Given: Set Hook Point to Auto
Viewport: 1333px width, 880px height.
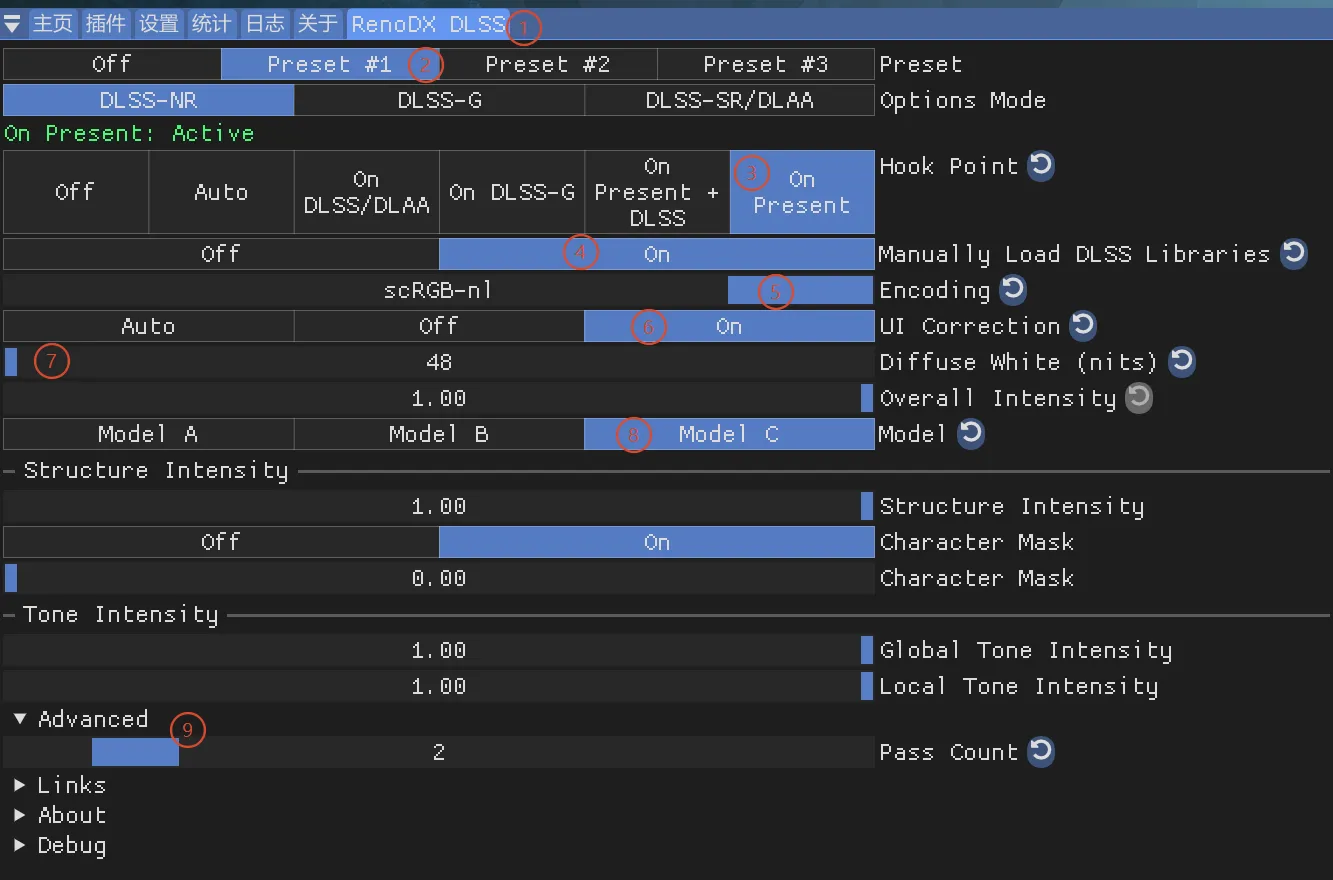Looking at the screenshot, I should [221, 192].
